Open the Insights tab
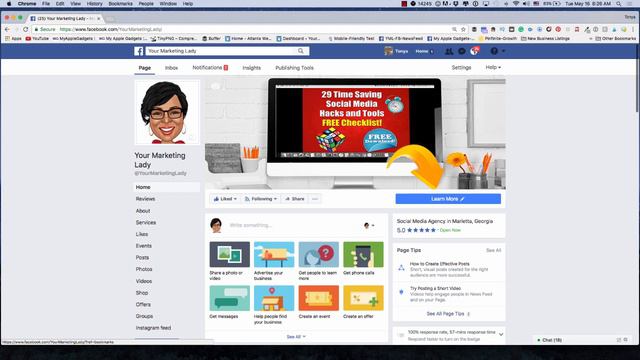The image size is (640, 360). tap(251, 68)
